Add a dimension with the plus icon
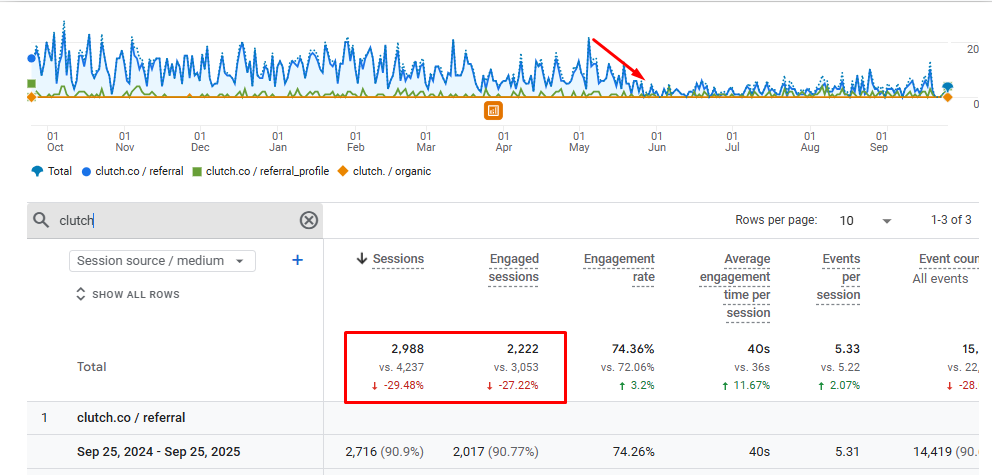The height and width of the screenshot is (475, 992). [x=297, y=261]
